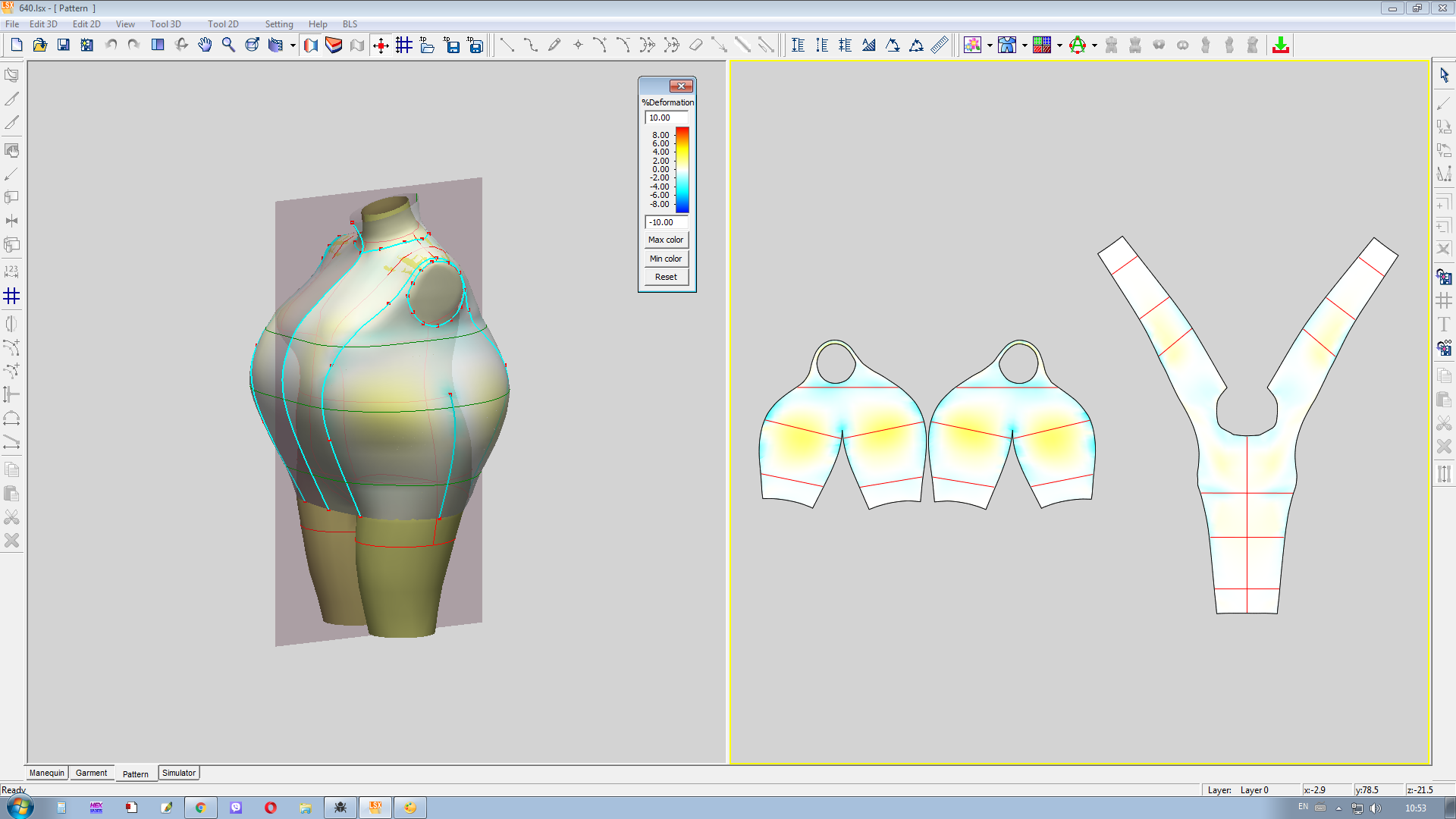Click the Text tool in right sidebar

[x=1444, y=325]
